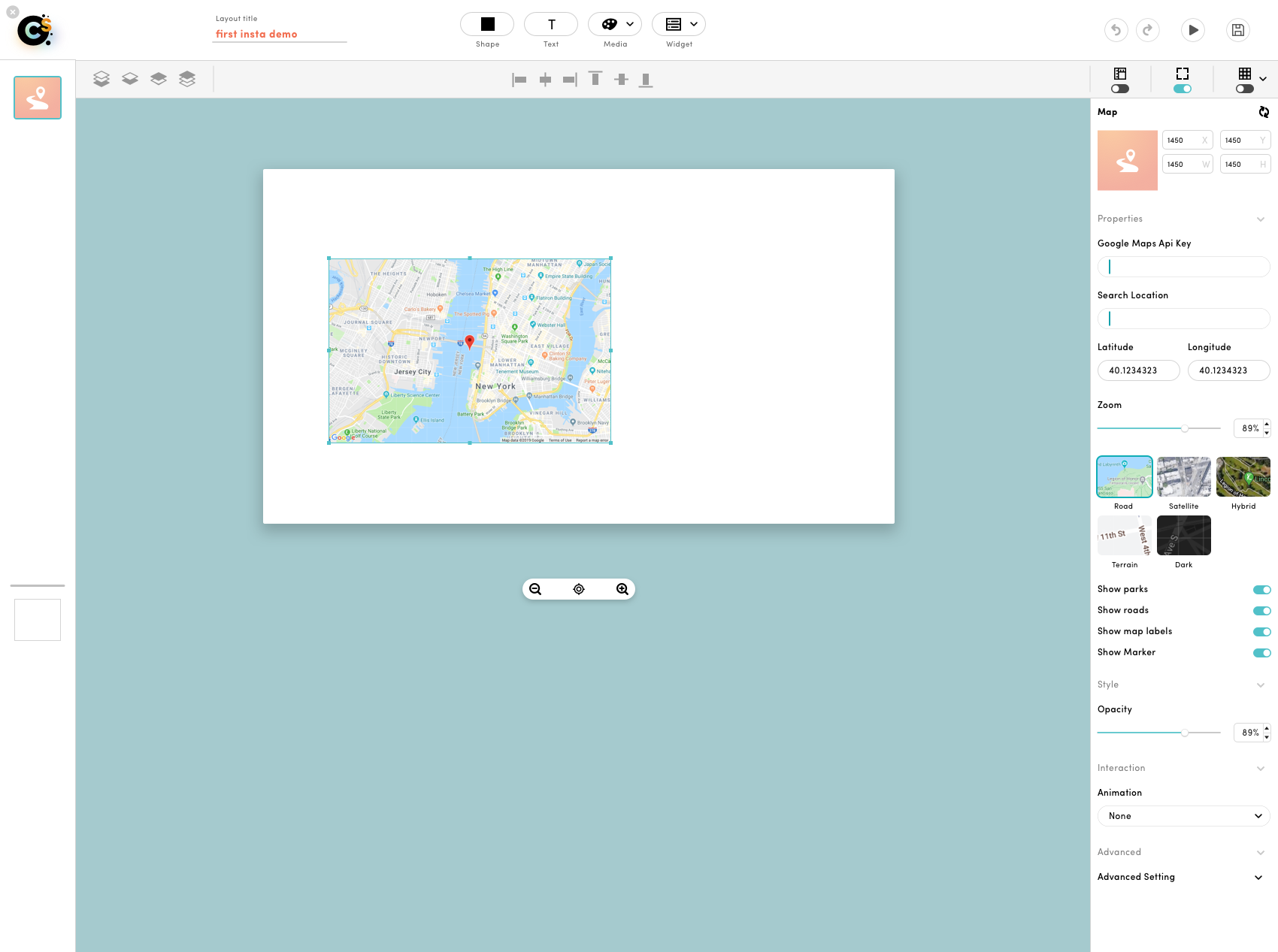Choose the Dark map style
The height and width of the screenshot is (952, 1278).
[1184, 535]
